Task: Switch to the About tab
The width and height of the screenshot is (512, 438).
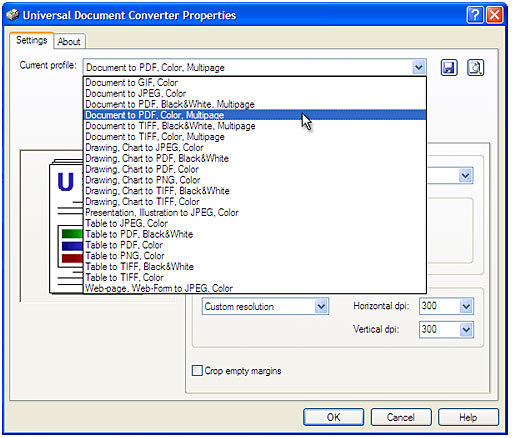Action: click(x=69, y=41)
